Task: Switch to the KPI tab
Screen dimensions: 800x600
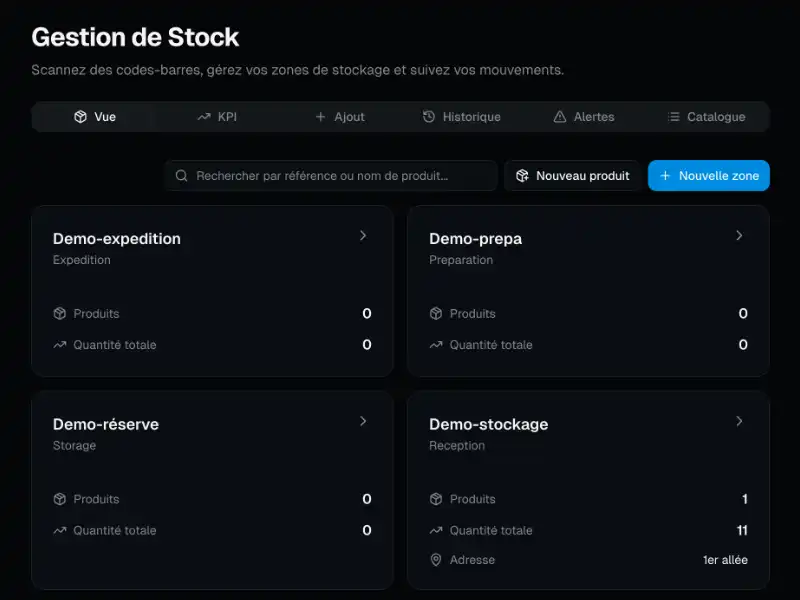Action: 217,117
